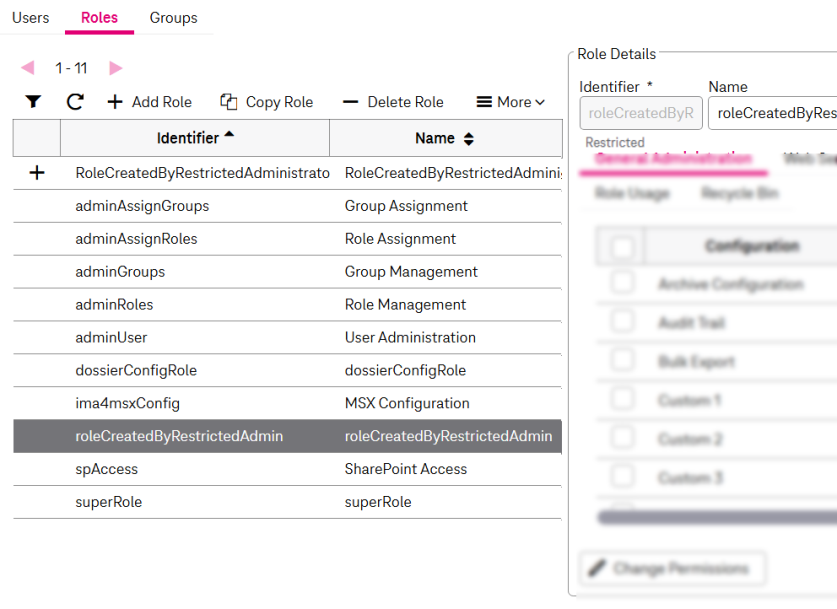Expand row RoleCreatedByRestrictedAdministrator plus icon
Screen dimensions: 837x609
pos(37,173)
